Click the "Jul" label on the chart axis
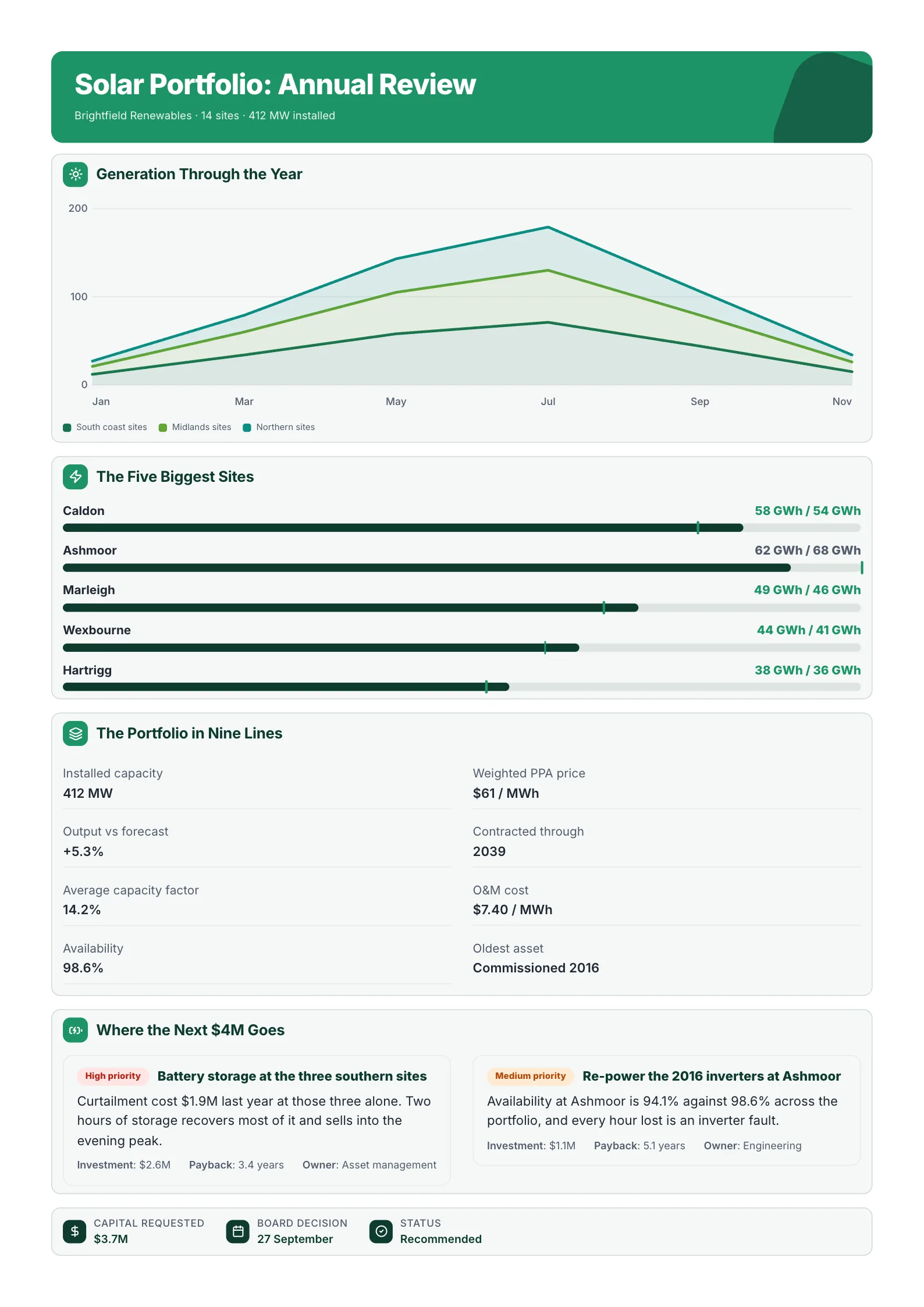Viewport: 924px width, 1307px height. click(x=548, y=402)
